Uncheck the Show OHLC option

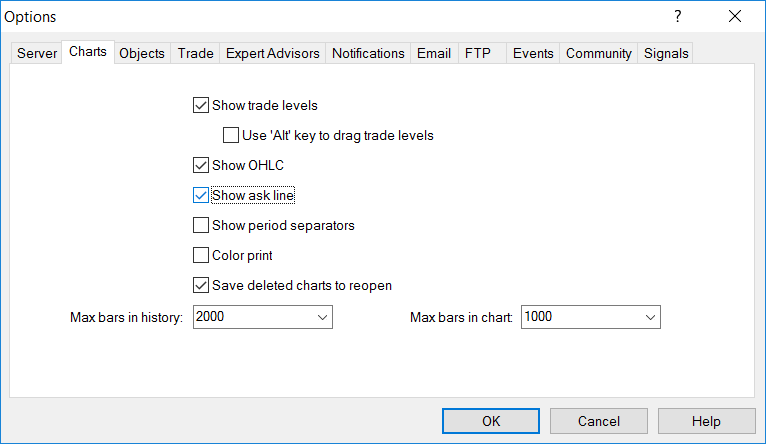coord(200,165)
